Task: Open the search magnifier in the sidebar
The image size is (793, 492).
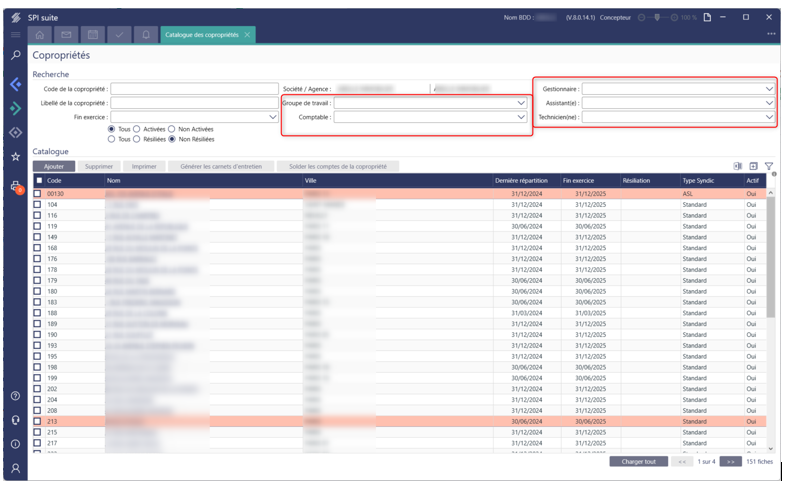Action: (x=15, y=56)
